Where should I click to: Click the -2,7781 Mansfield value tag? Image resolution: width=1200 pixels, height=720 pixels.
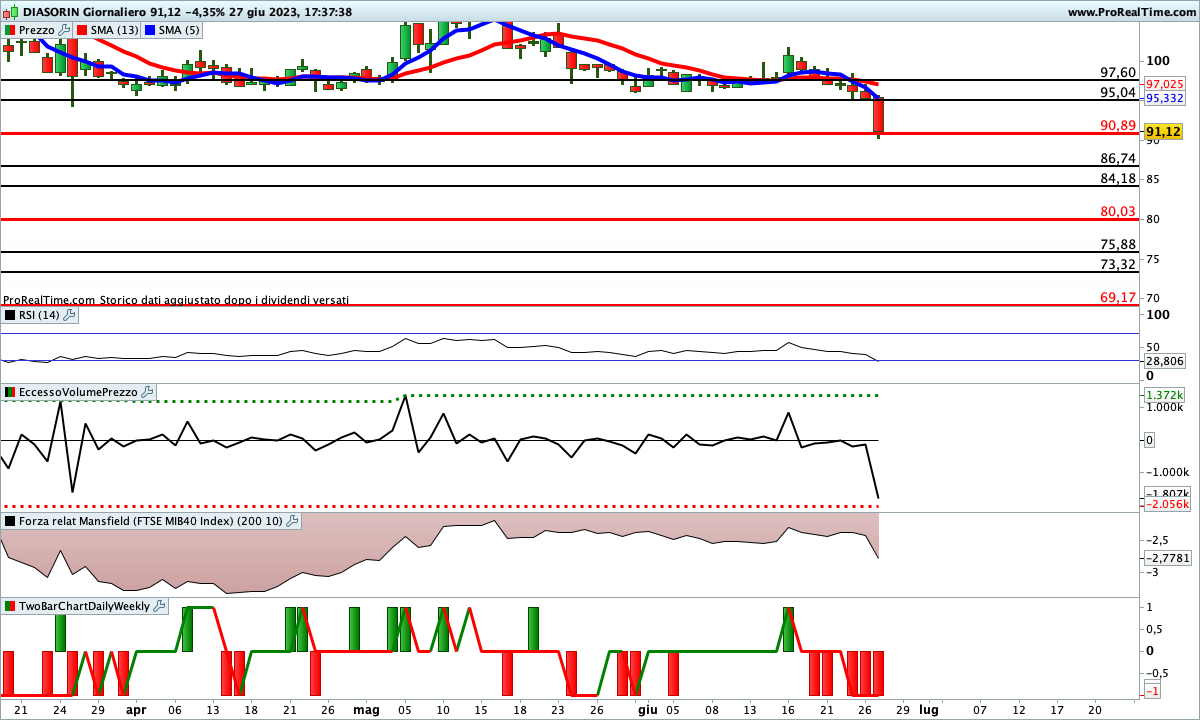(1167, 558)
